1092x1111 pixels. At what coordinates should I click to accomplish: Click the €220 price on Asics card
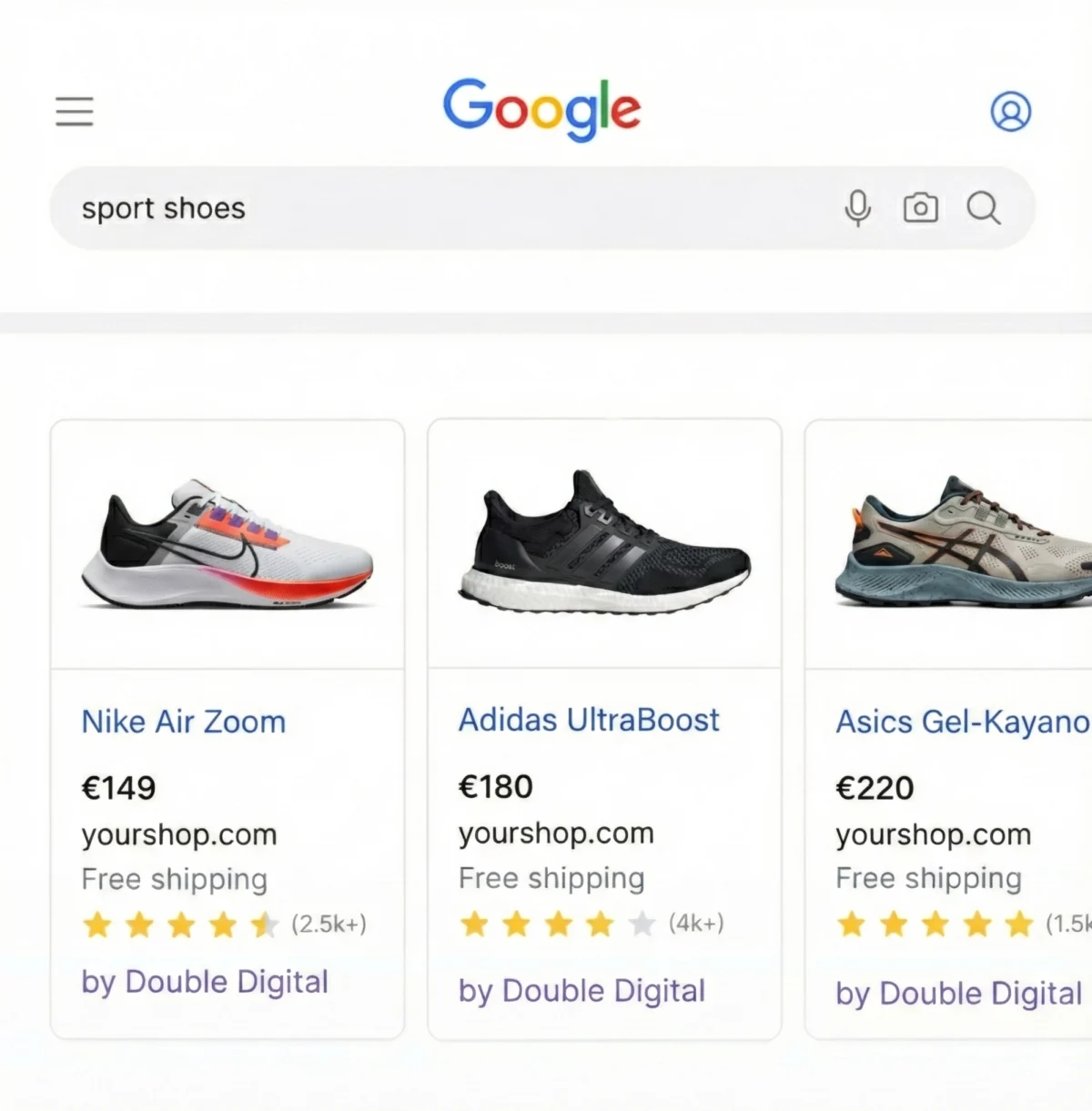pyautogui.click(x=875, y=788)
